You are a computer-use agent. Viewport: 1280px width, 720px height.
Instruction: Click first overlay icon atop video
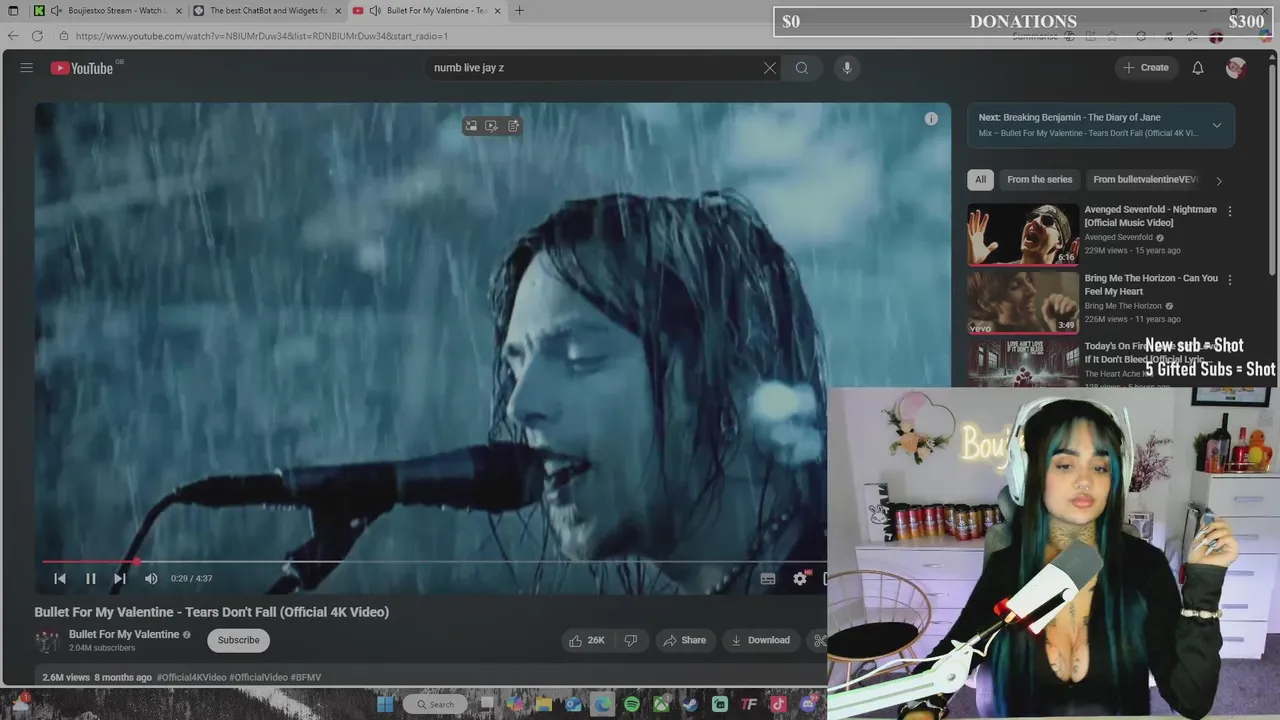point(471,126)
